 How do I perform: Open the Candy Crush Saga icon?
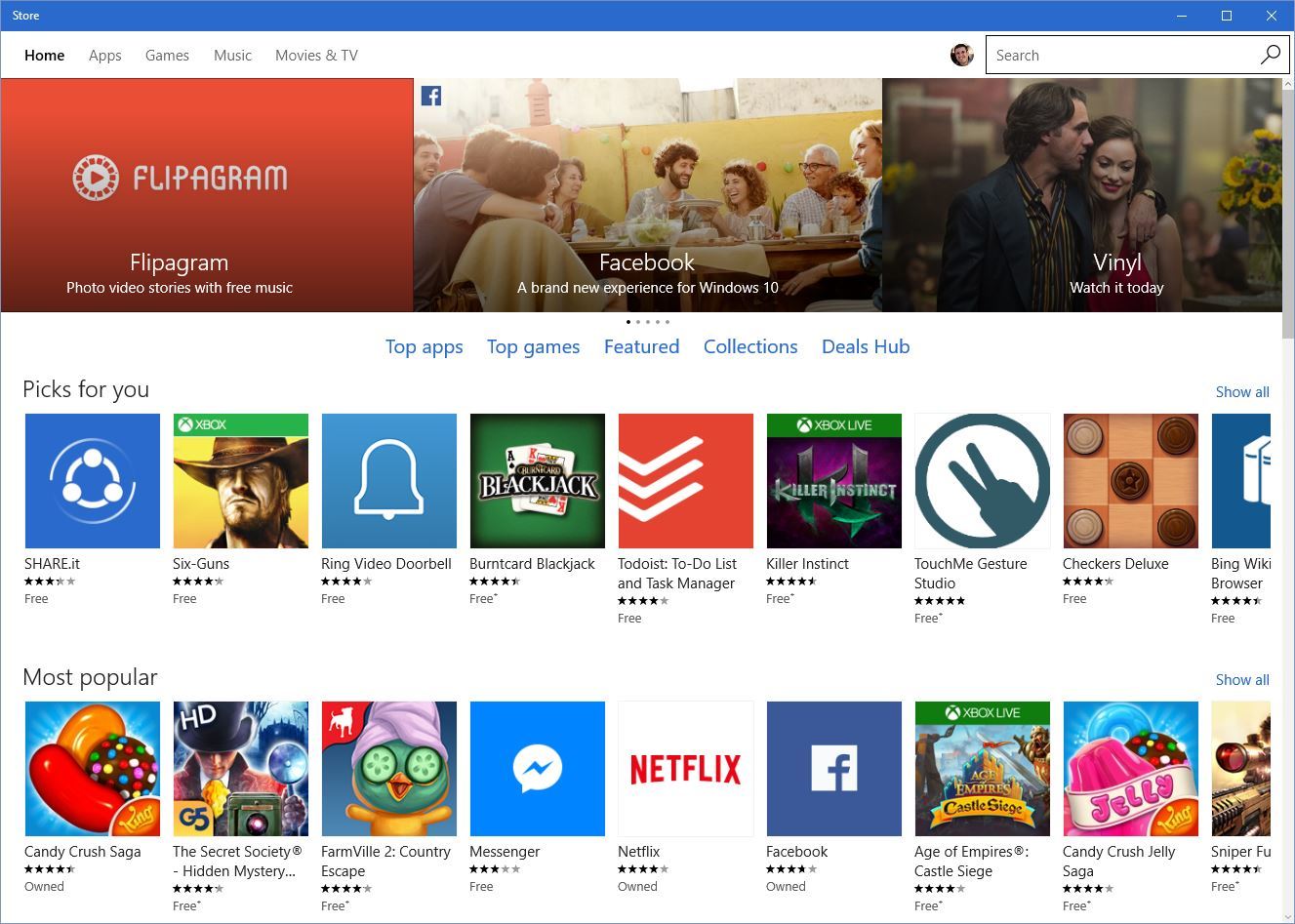[x=92, y=768]
